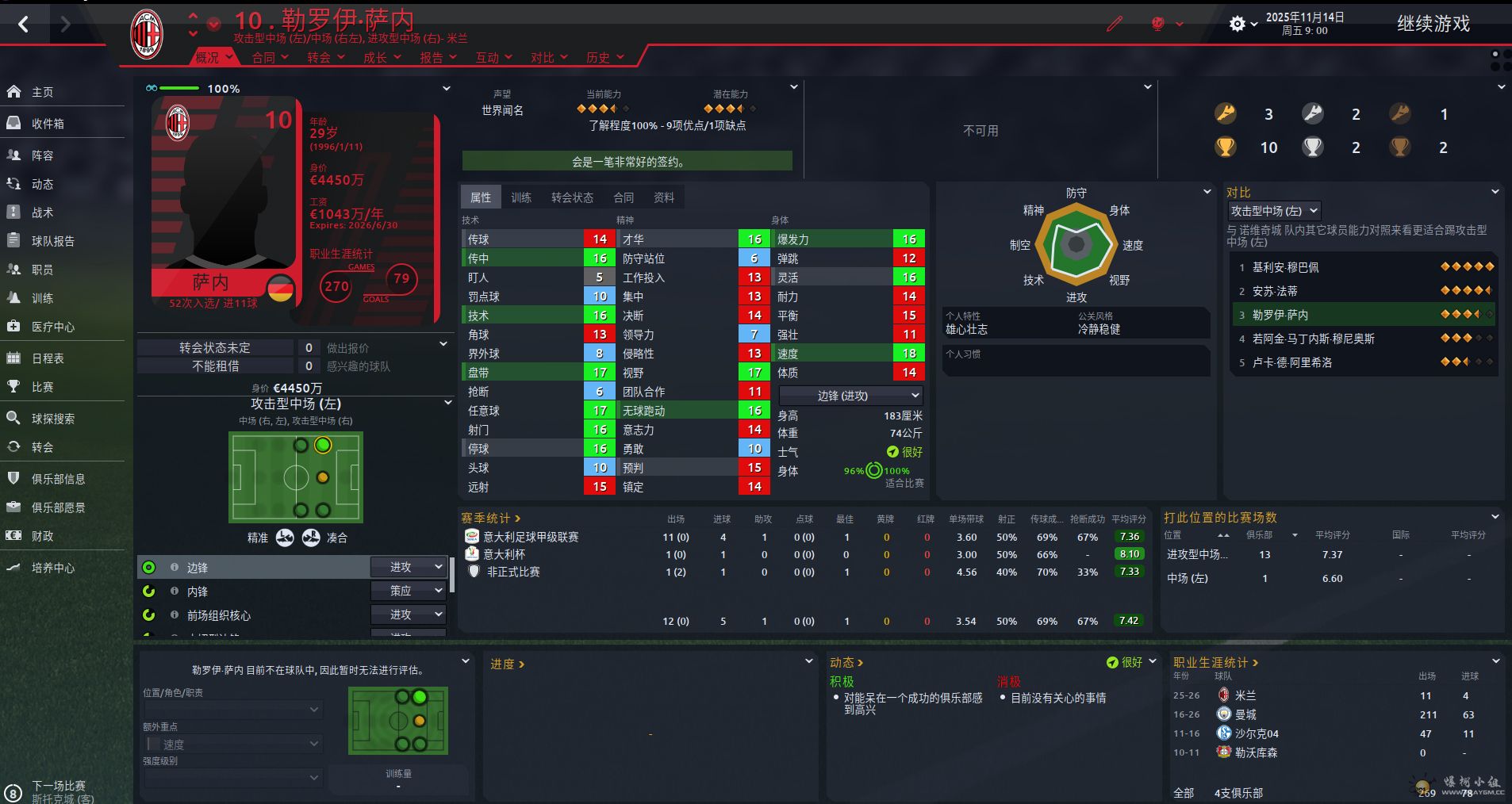Image resolution: width=1512 pixels, height=804 pixels.
Task: Click the AC Milan club badge in header
Action: point(147,35)
